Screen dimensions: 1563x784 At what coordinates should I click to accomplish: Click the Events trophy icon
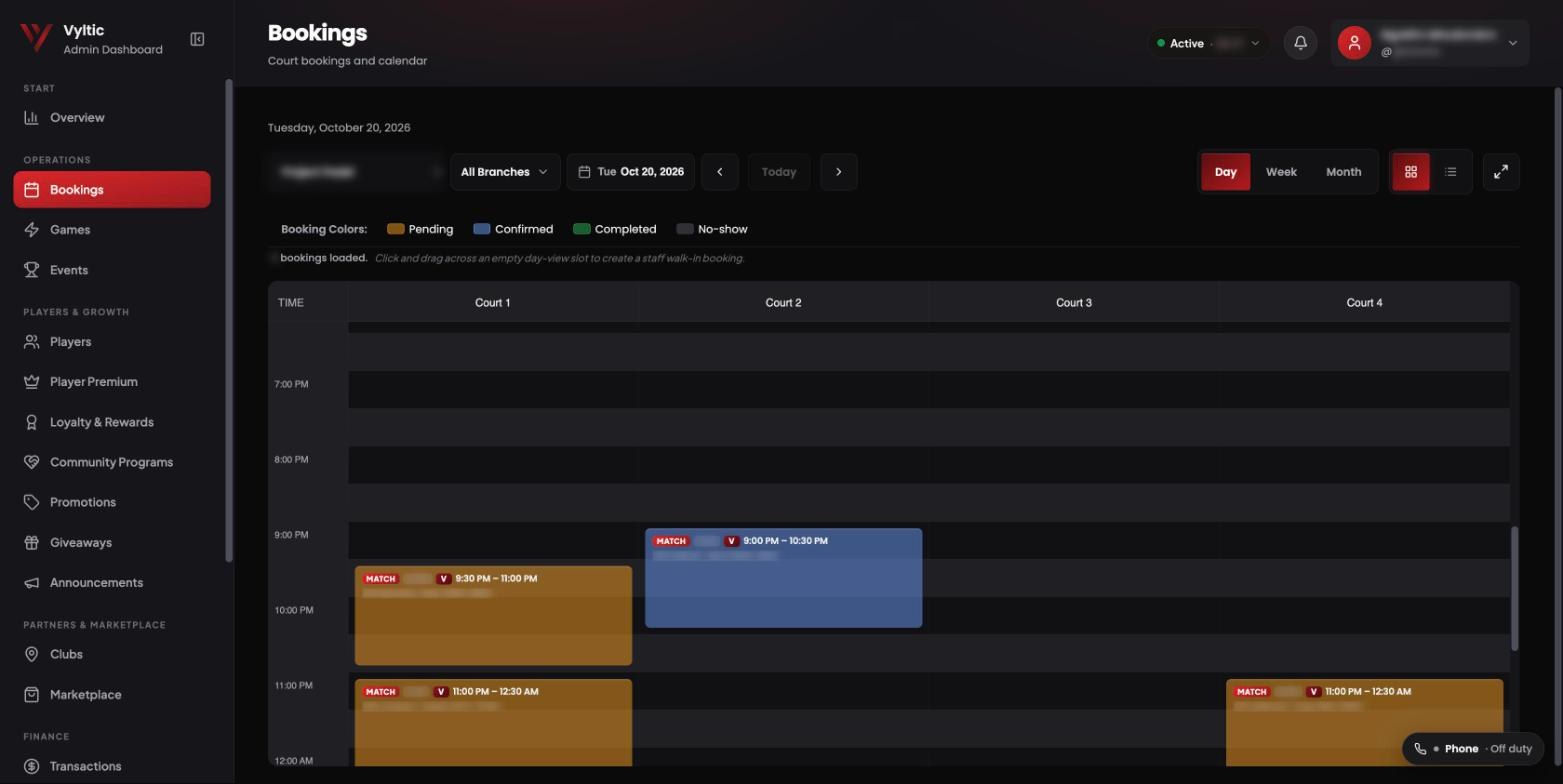pyautogui.click(x=32, y=270)
